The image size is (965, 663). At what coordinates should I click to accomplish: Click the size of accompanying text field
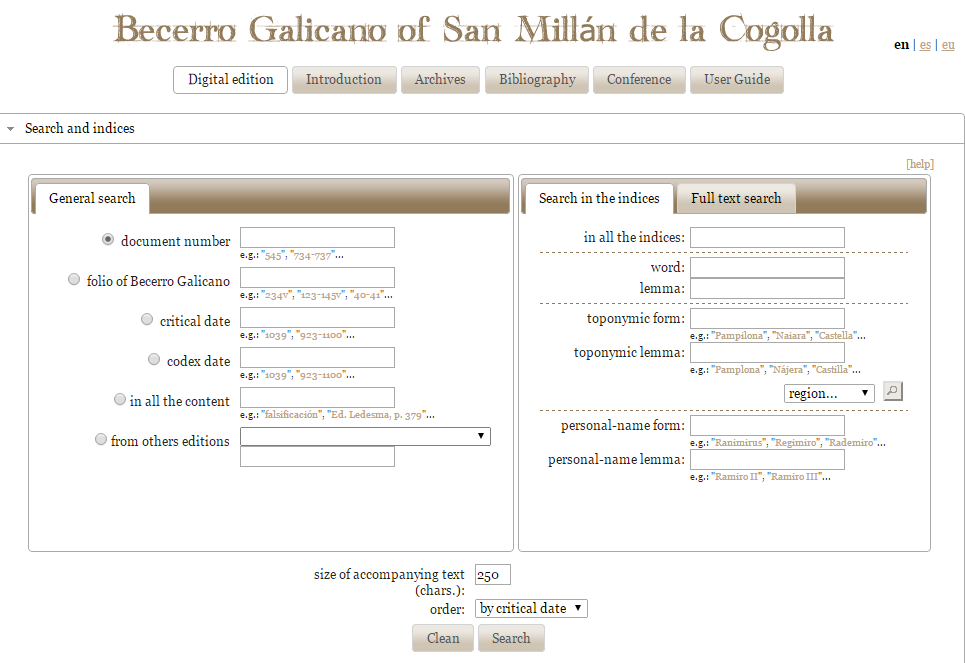492,574
